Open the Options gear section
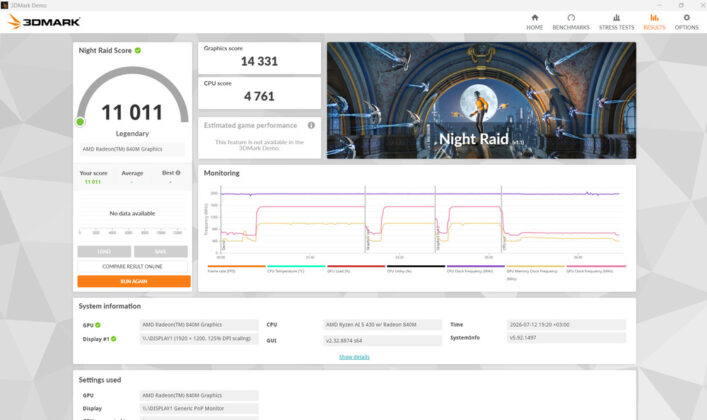Screen dimensions: 707x420 click(x=686, y=22)
